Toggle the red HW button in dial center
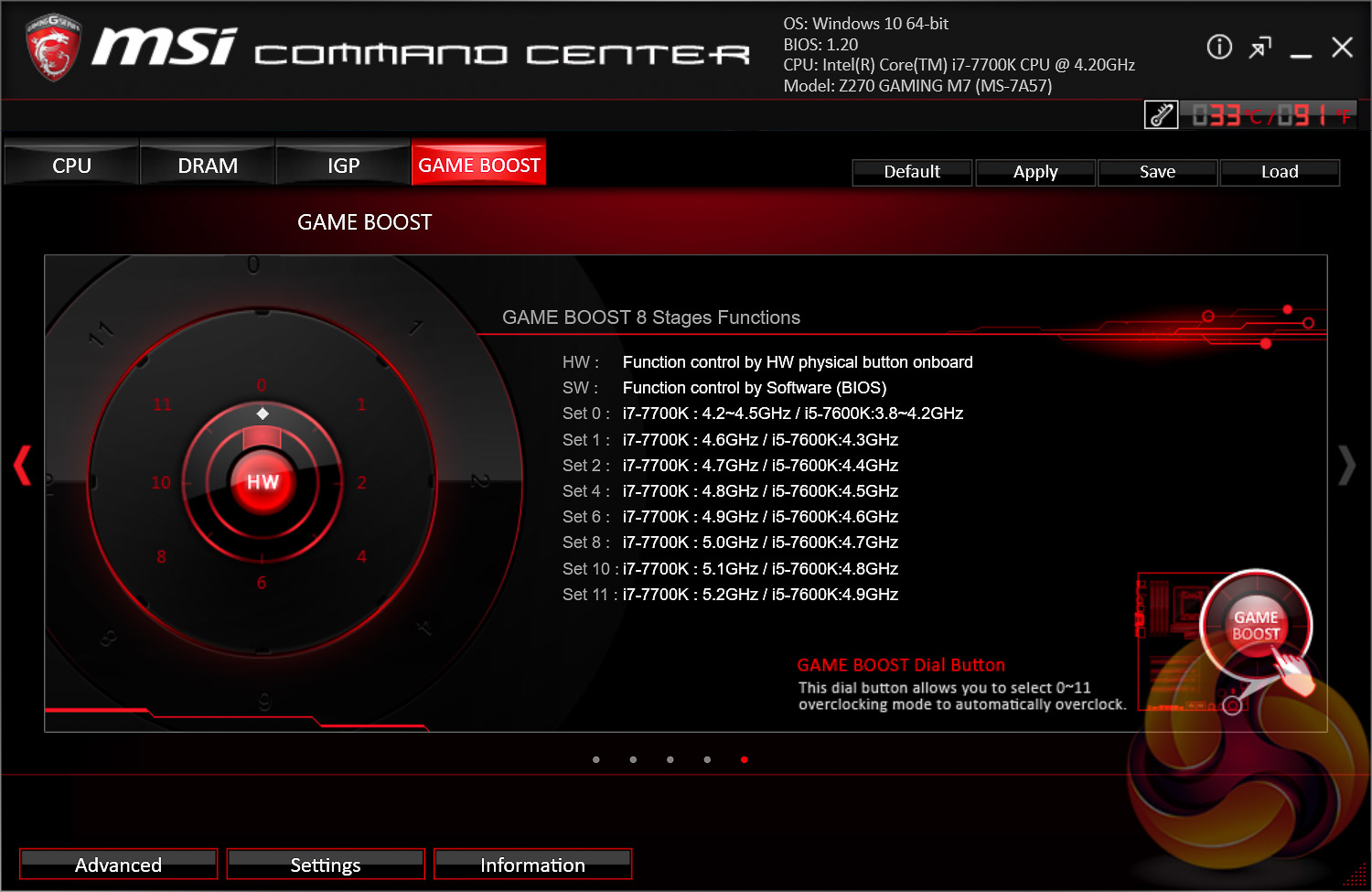The width and height of the screenshot is (1372, 892). click(x=263, y=482)
